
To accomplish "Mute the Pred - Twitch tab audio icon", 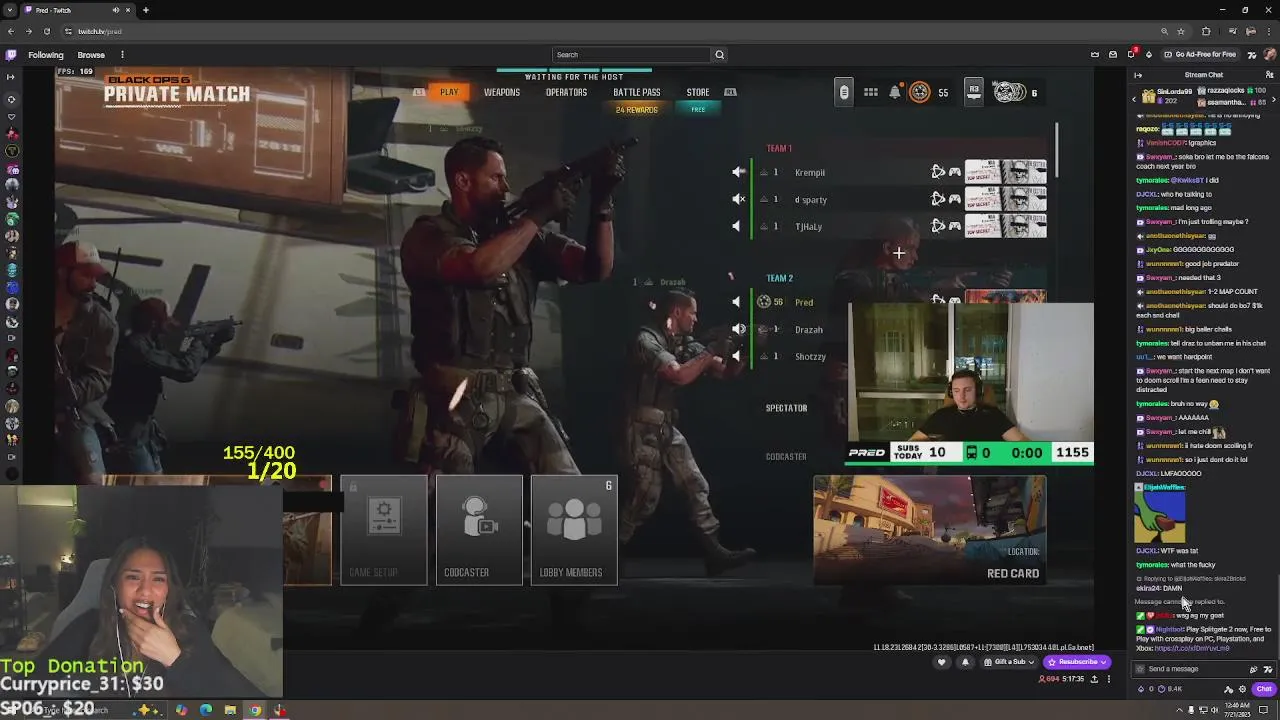I will [115, 10].
